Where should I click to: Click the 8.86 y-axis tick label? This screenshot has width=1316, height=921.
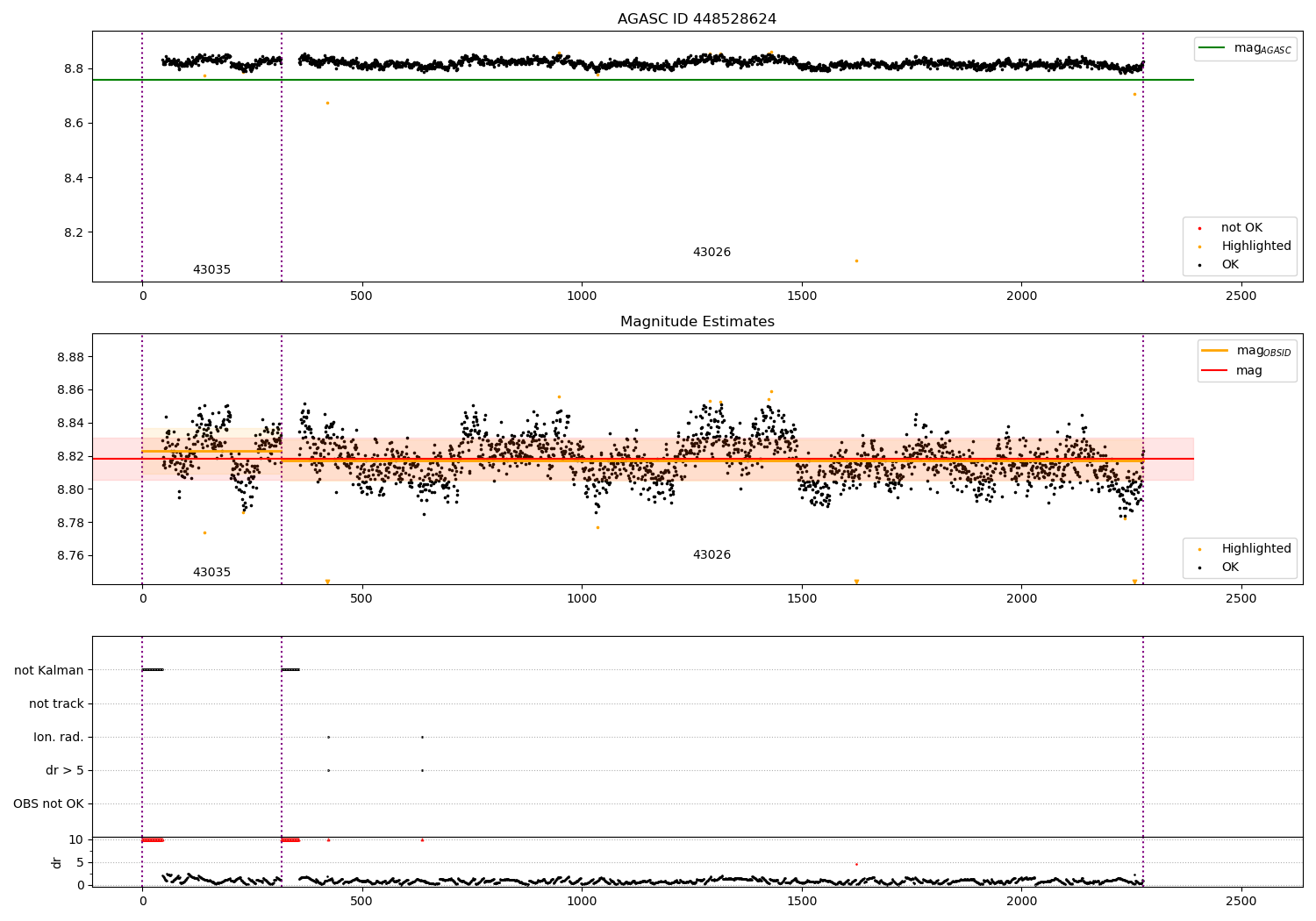click(70, 390)
